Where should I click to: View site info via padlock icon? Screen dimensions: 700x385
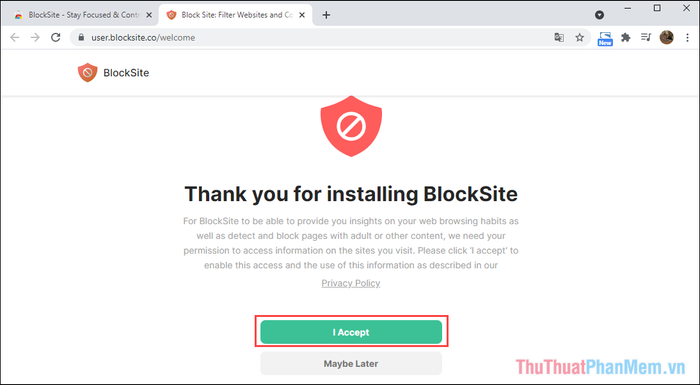(x=81, y=38)
